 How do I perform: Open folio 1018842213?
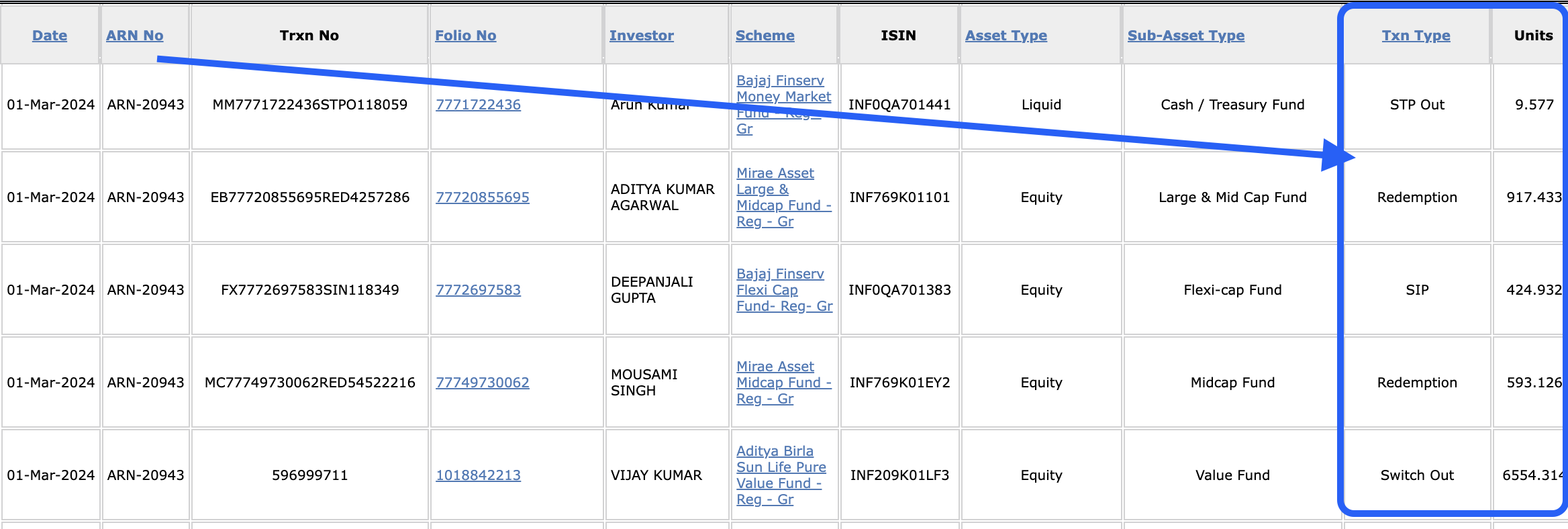tap(478, 475)
